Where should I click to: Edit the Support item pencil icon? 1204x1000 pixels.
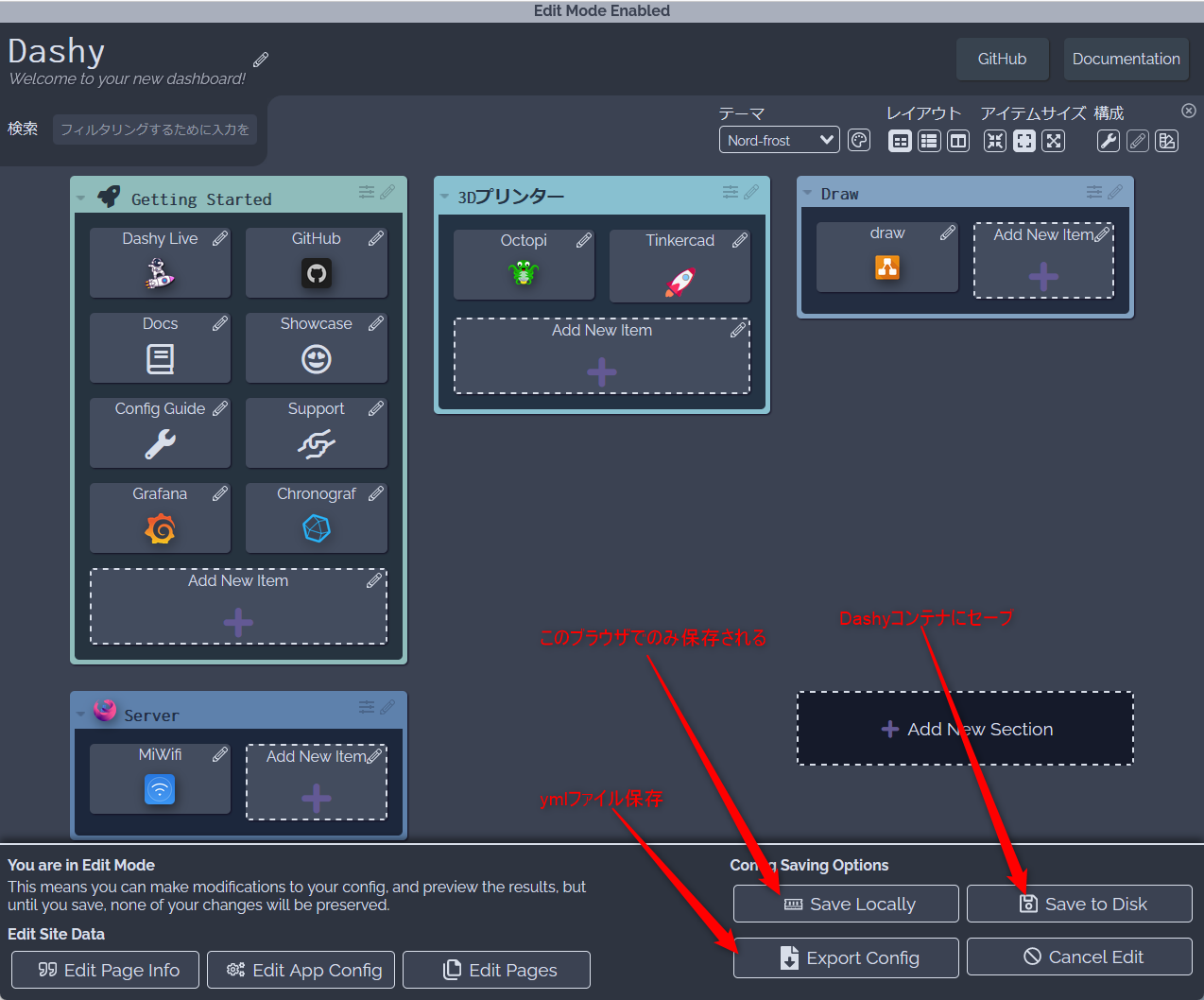point(376,408)
